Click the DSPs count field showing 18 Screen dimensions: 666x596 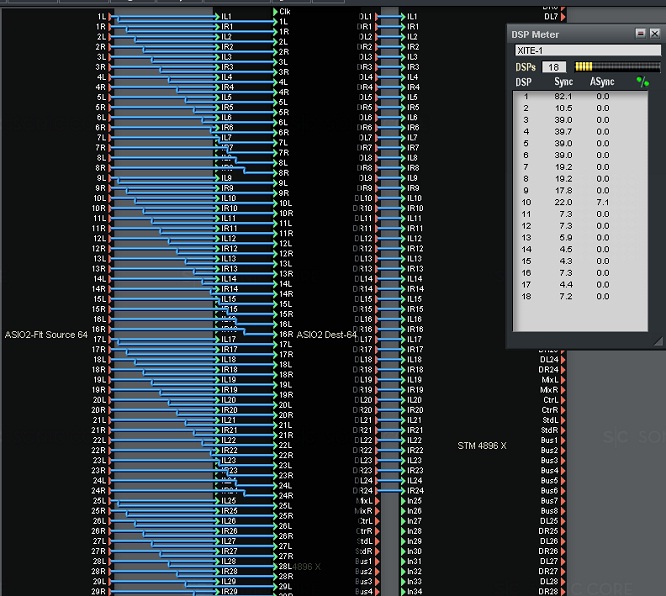[x=554, y=67]
